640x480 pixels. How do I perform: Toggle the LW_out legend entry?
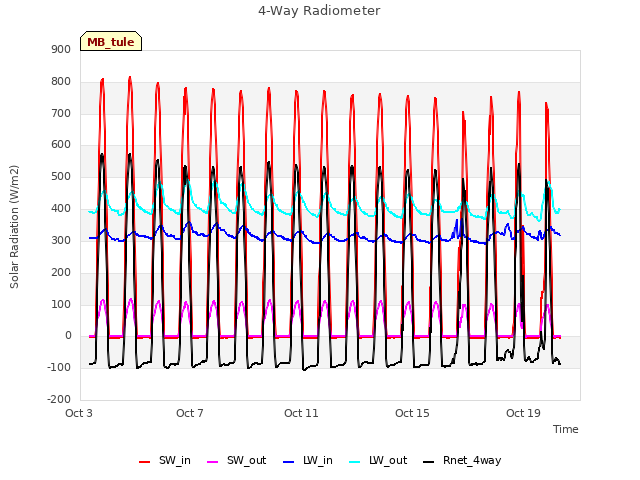pos(378,461)
